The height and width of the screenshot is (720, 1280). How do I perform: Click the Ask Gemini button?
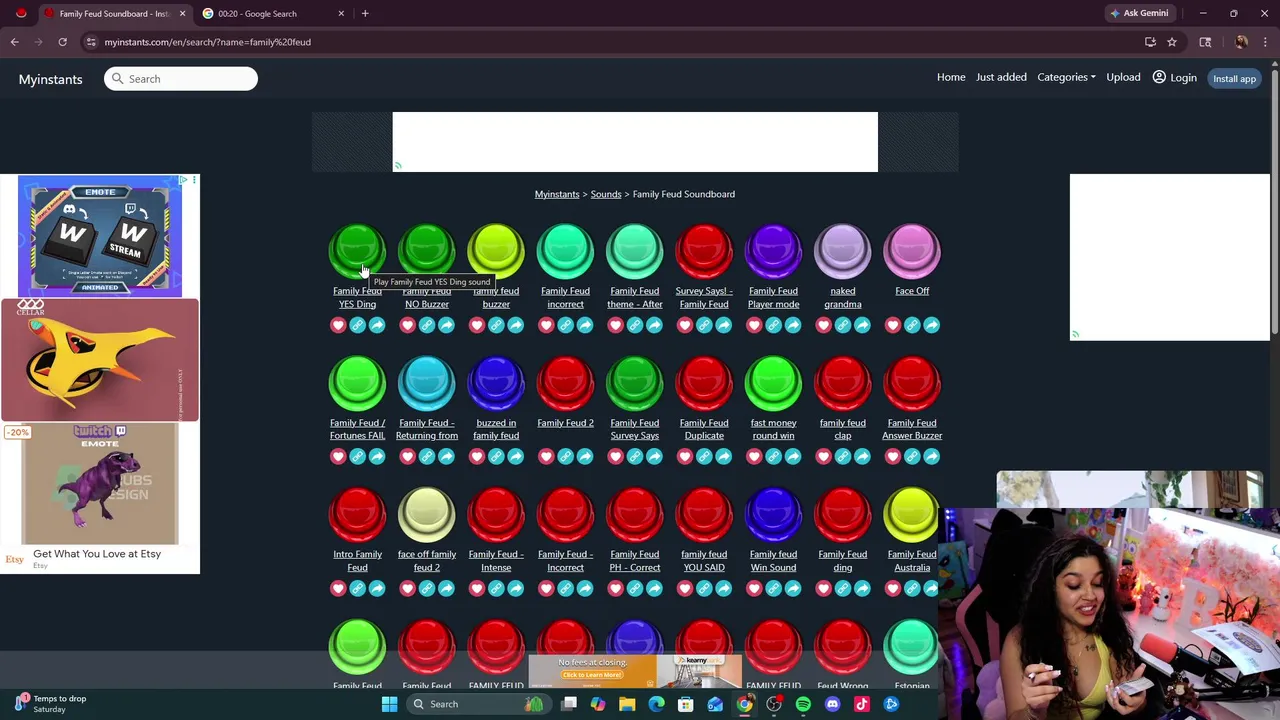coord(1138,13)
